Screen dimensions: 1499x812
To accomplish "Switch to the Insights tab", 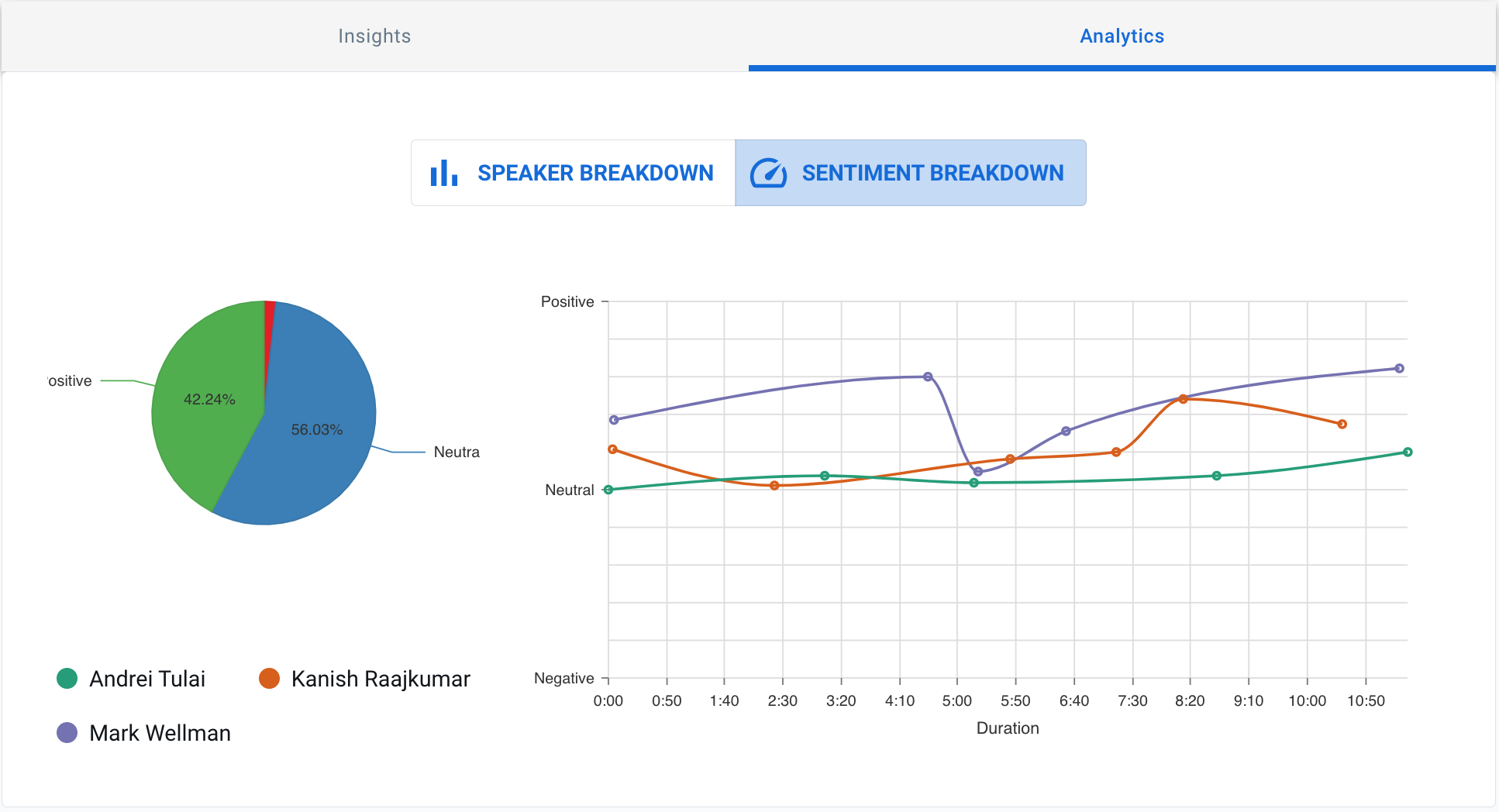I will (374, 36).
